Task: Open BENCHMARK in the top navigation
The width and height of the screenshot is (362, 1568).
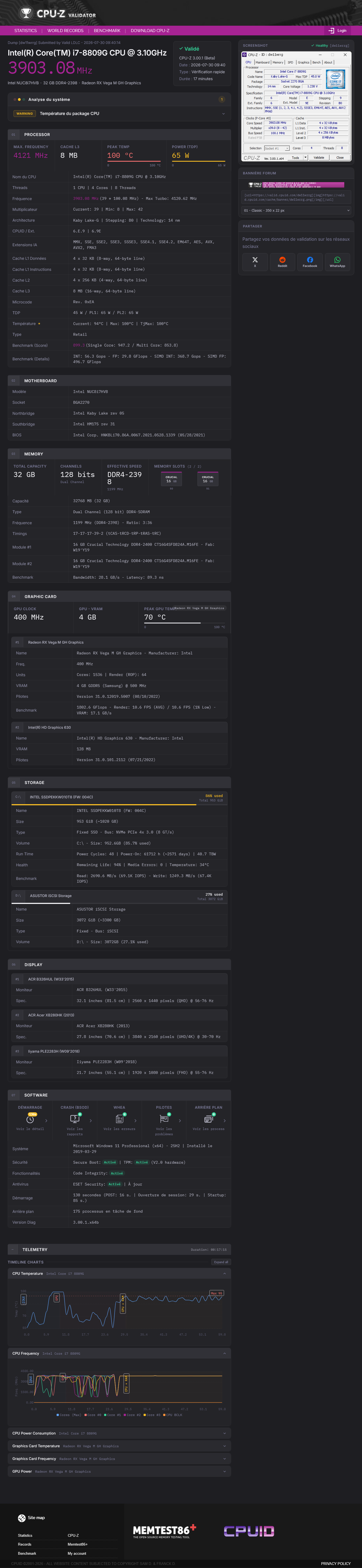Action: [107, 30]
